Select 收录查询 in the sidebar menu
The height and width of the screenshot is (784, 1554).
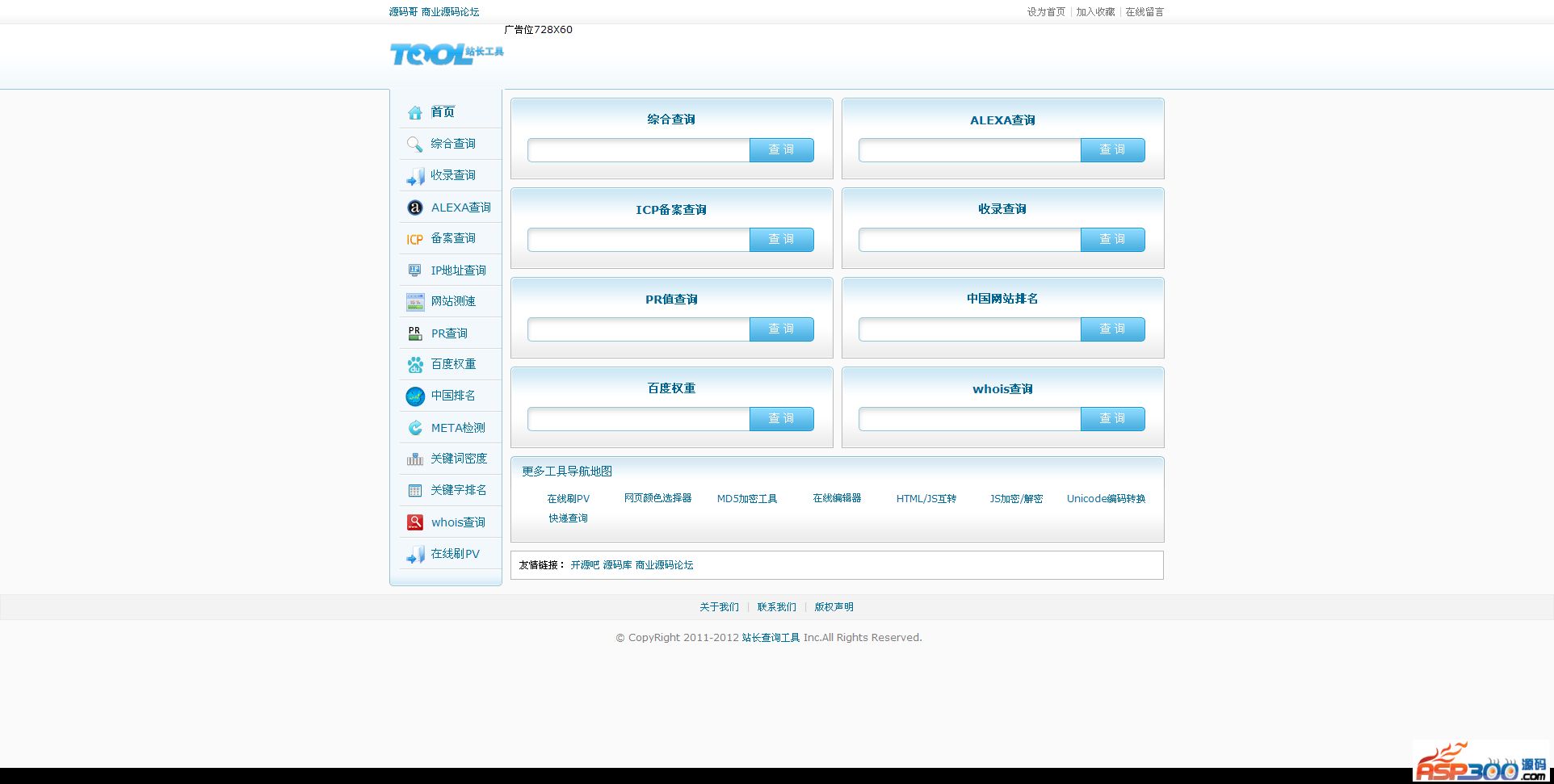tap(453, 175)
